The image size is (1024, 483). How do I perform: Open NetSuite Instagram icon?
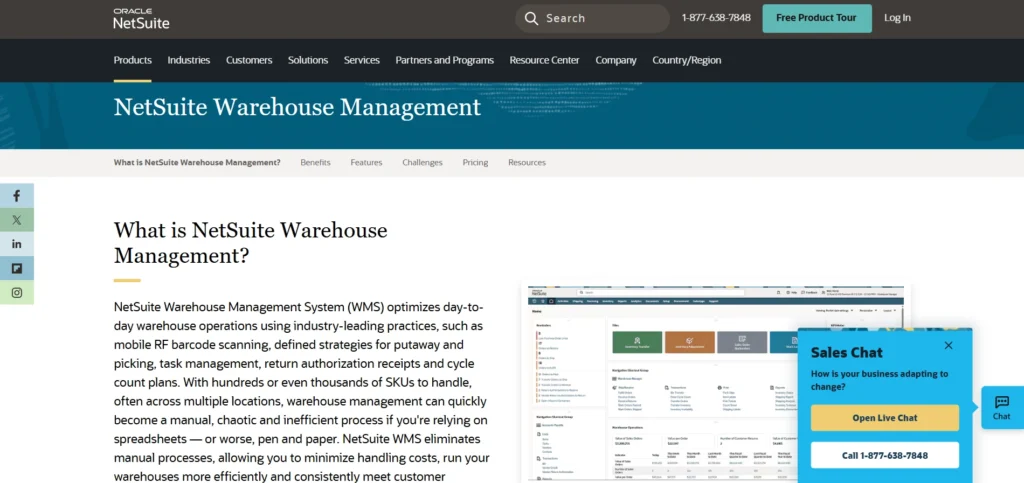pos(17,292)
